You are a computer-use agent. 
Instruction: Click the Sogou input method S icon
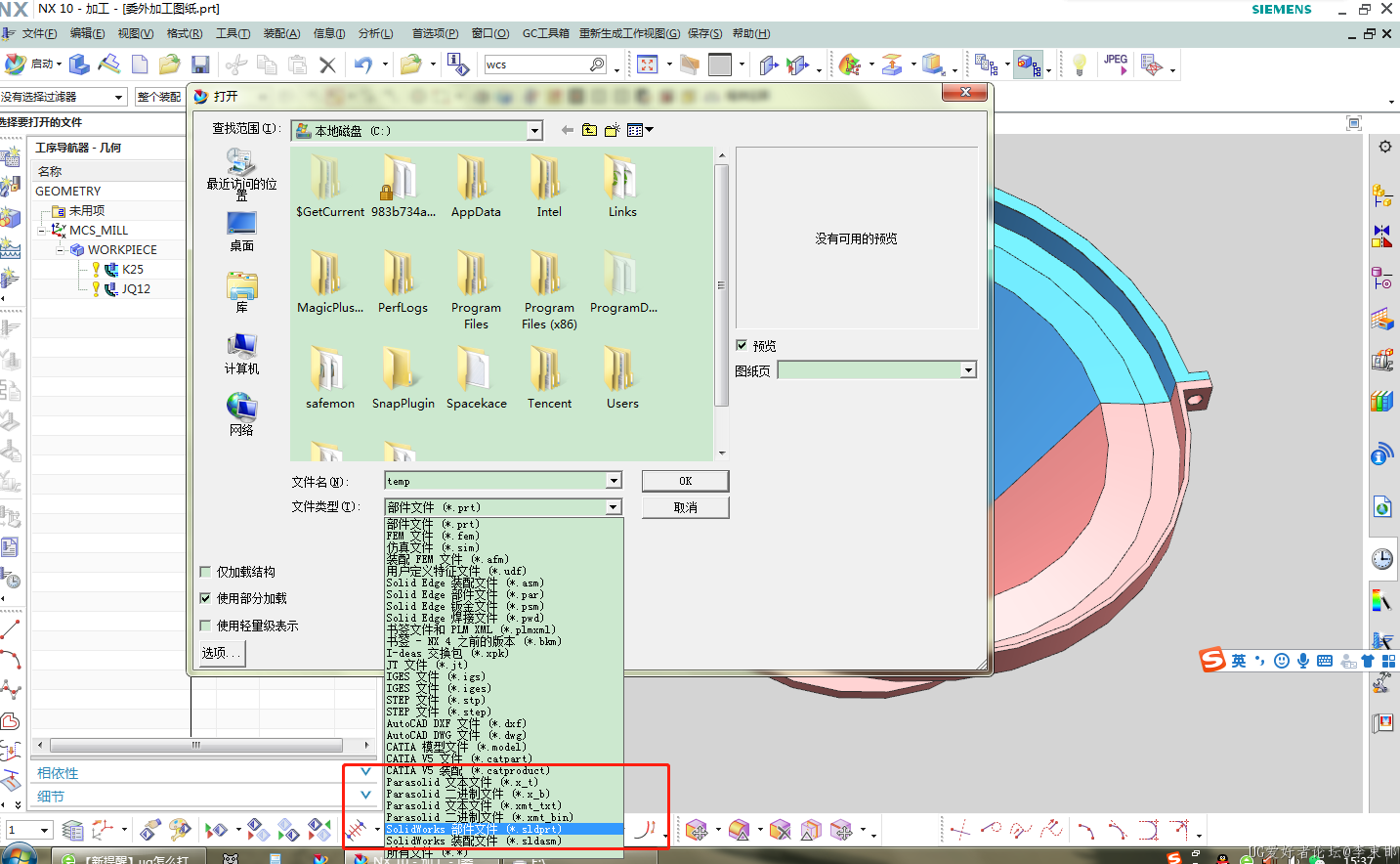pyautogui.click(x=1212, y=660)
